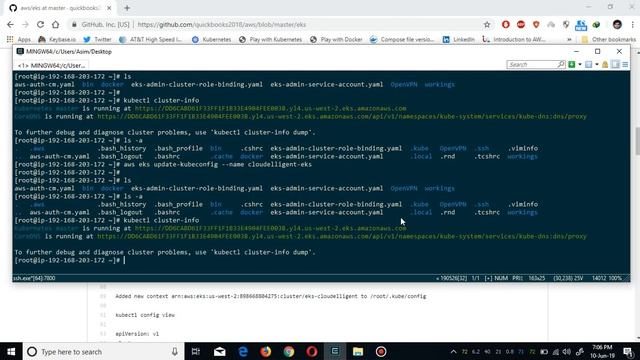
Task: Open the Apps bookmark shortcut
Action: coord(19,39)
